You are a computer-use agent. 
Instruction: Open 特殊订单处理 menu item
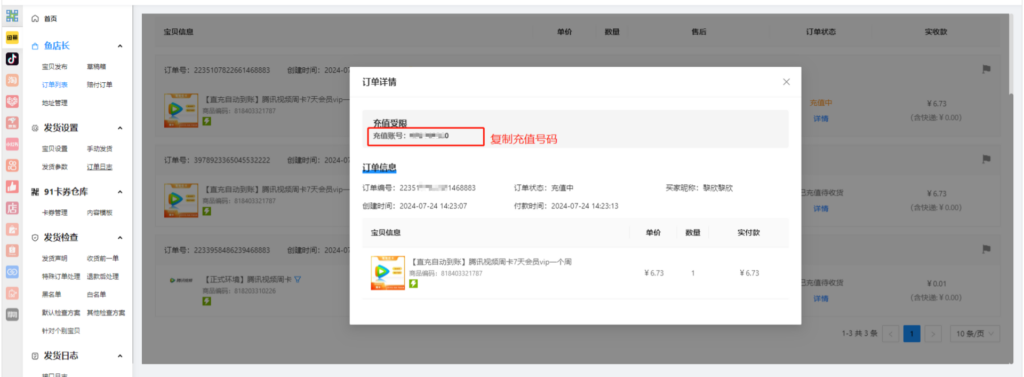click(x=61, y=276)
